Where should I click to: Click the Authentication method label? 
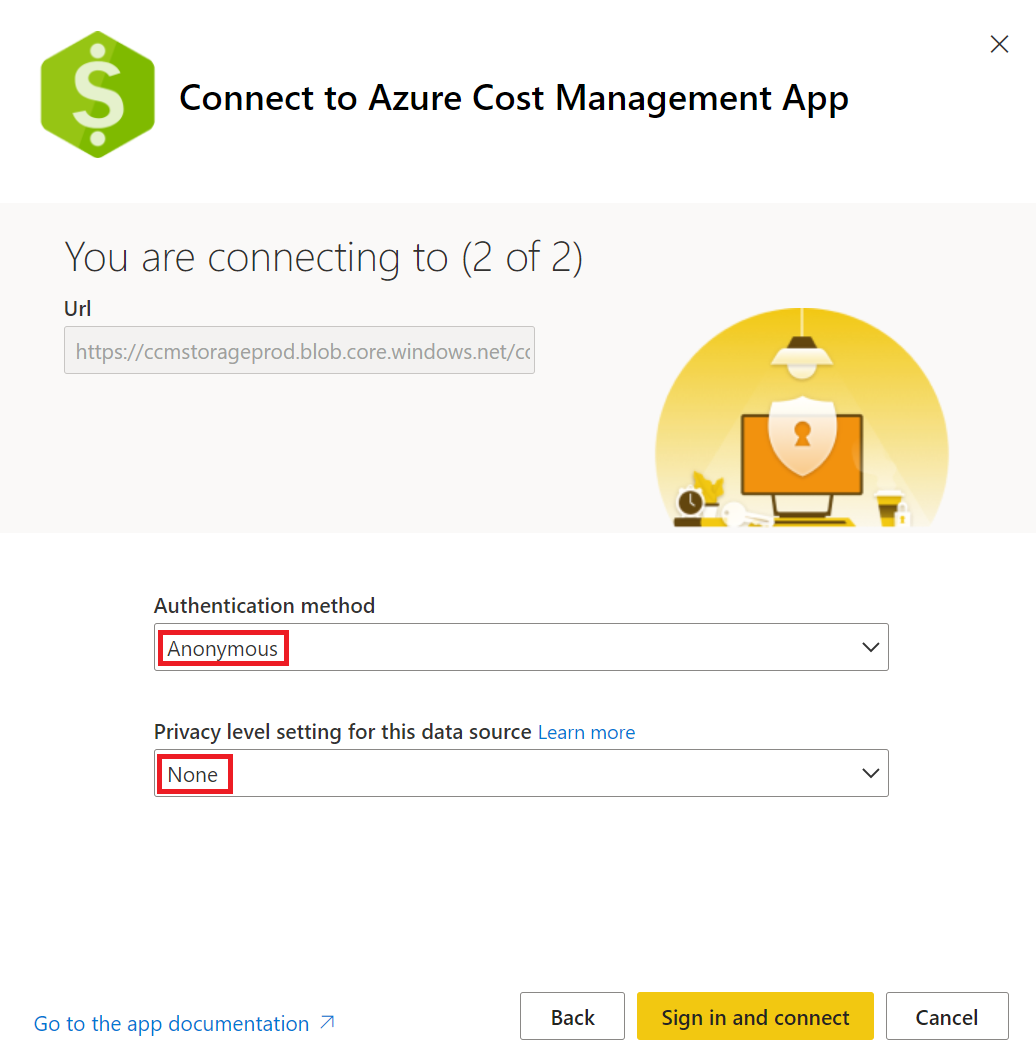click(264, 606)
